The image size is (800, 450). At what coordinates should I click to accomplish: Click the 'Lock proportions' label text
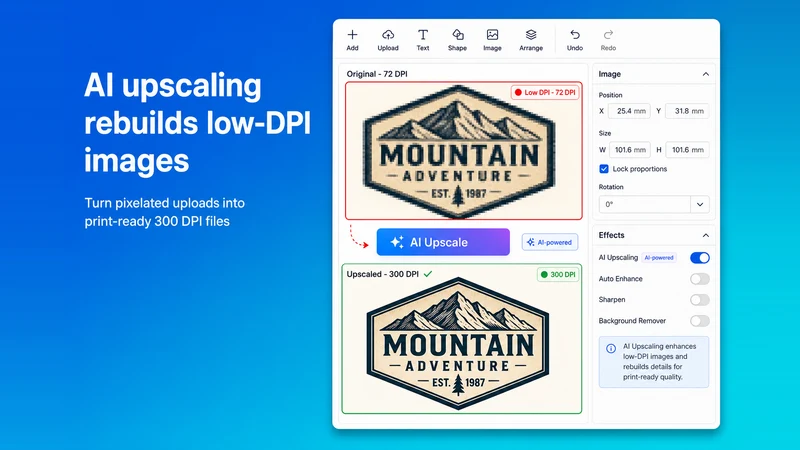pyautogui.click(x=640, y=169)
